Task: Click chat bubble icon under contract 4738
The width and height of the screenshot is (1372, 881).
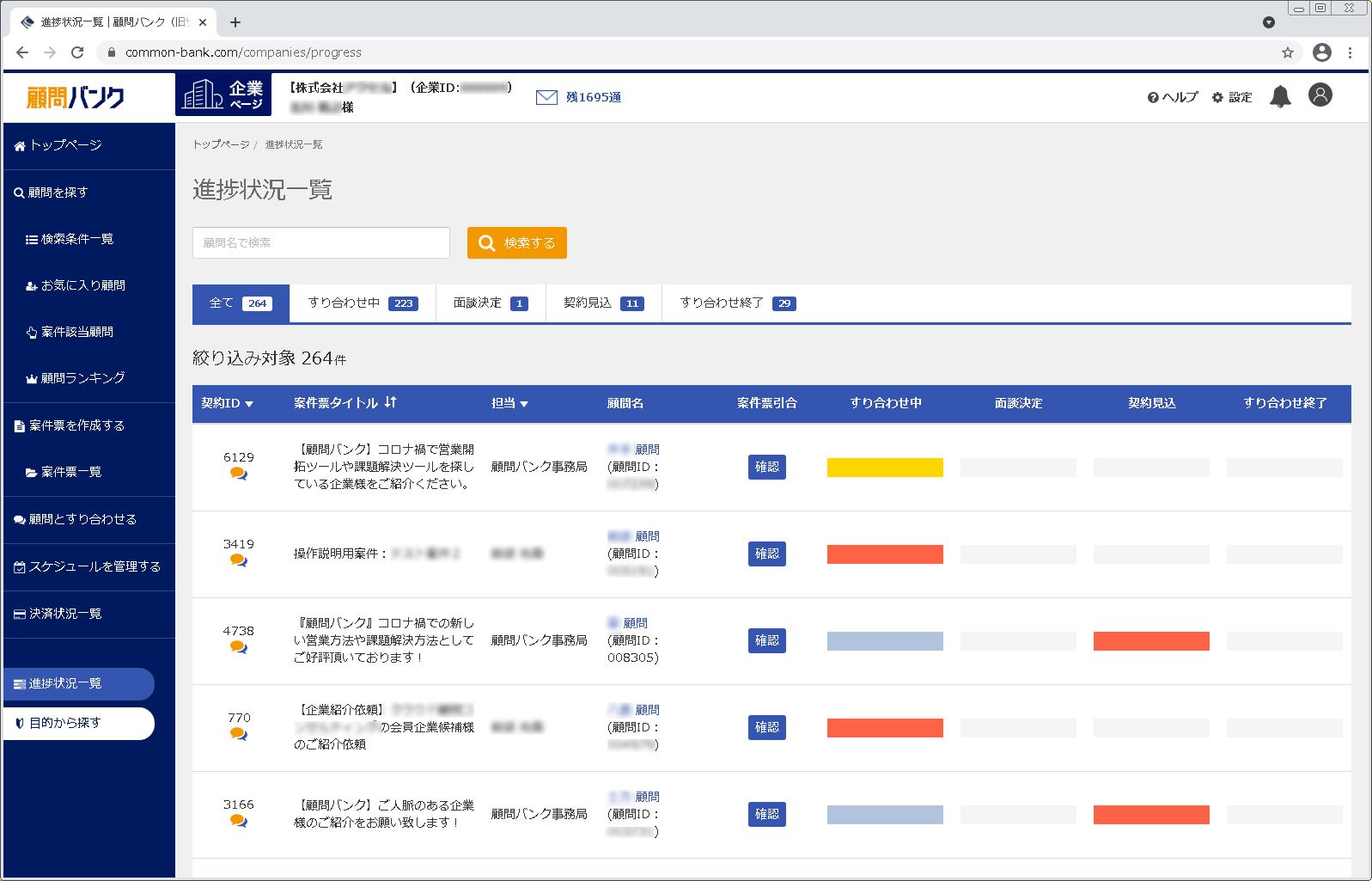Action: (x=239, y=648)
